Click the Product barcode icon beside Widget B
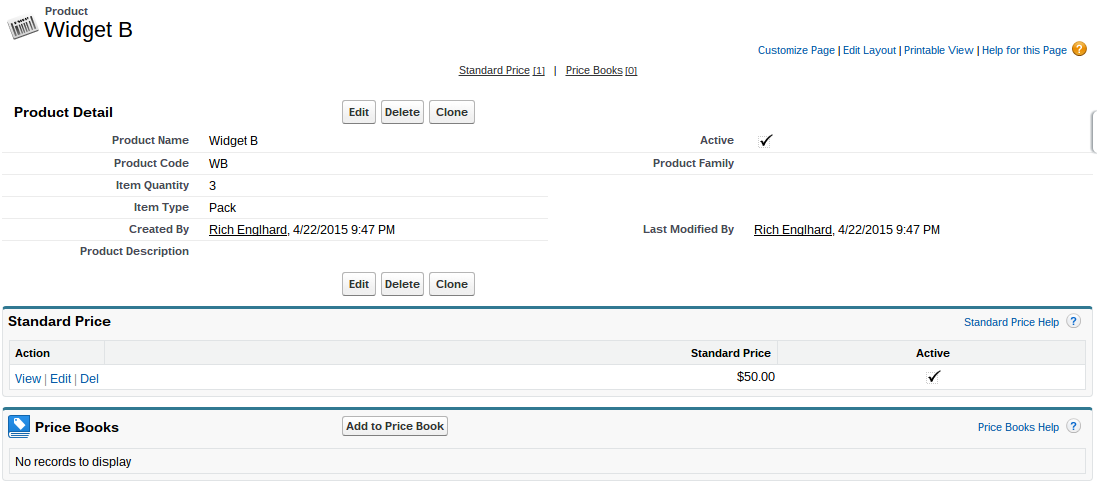Viewport: 1097px width, 484px height. tap(23, 28)
